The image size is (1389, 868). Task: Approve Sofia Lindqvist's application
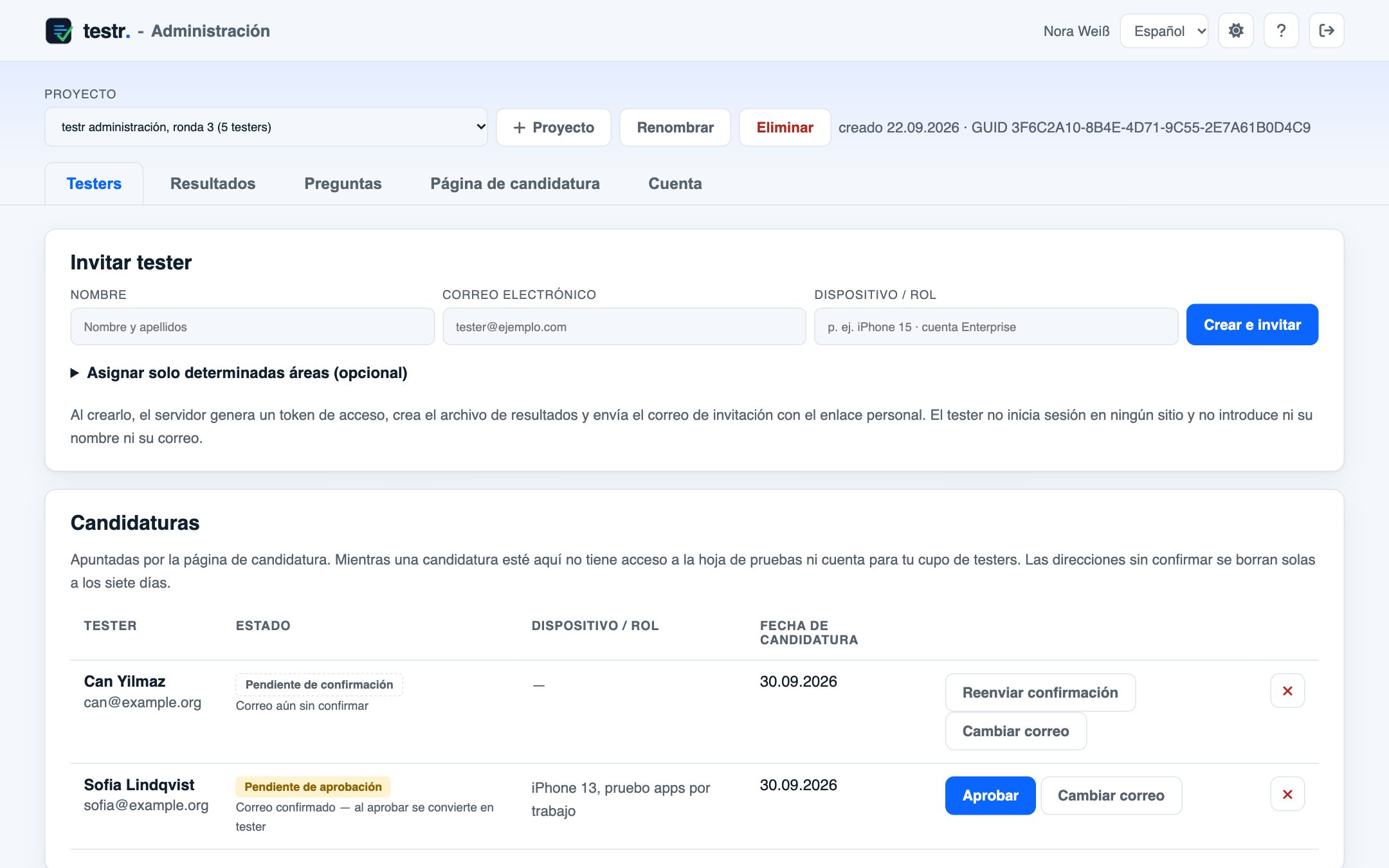point(990,795)
